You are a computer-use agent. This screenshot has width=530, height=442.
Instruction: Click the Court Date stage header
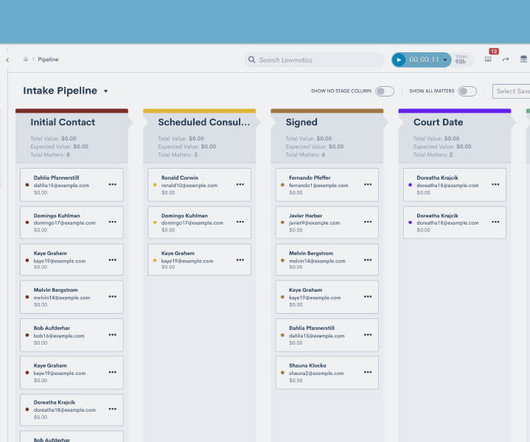click(438, 122)
